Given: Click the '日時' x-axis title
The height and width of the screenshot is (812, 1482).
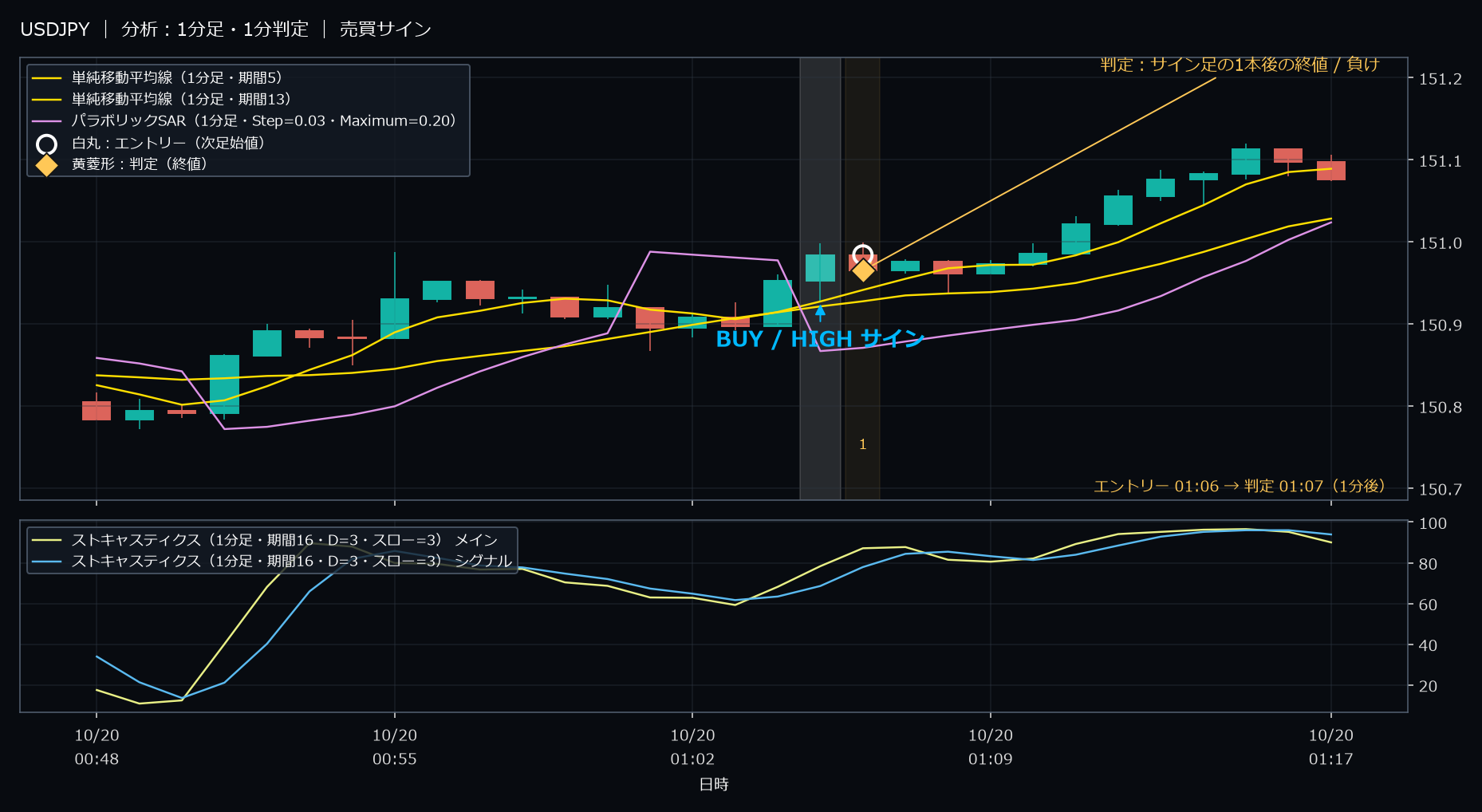Looking at the screenshot, I should click(714, 784).
